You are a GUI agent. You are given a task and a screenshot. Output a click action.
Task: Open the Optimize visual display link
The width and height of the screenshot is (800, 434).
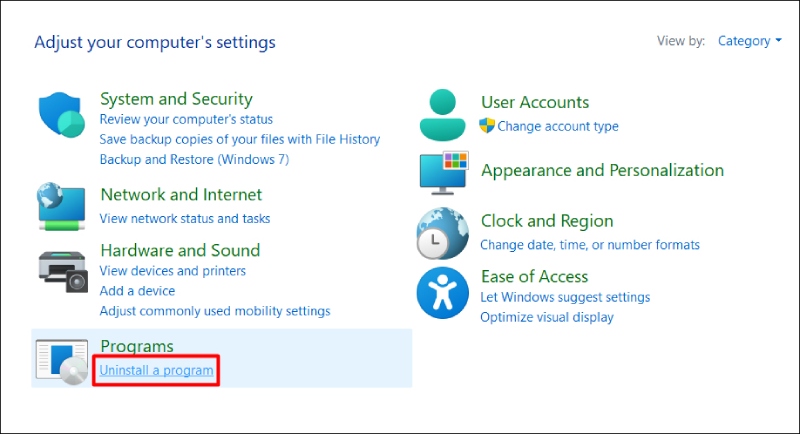click(547, 317)
